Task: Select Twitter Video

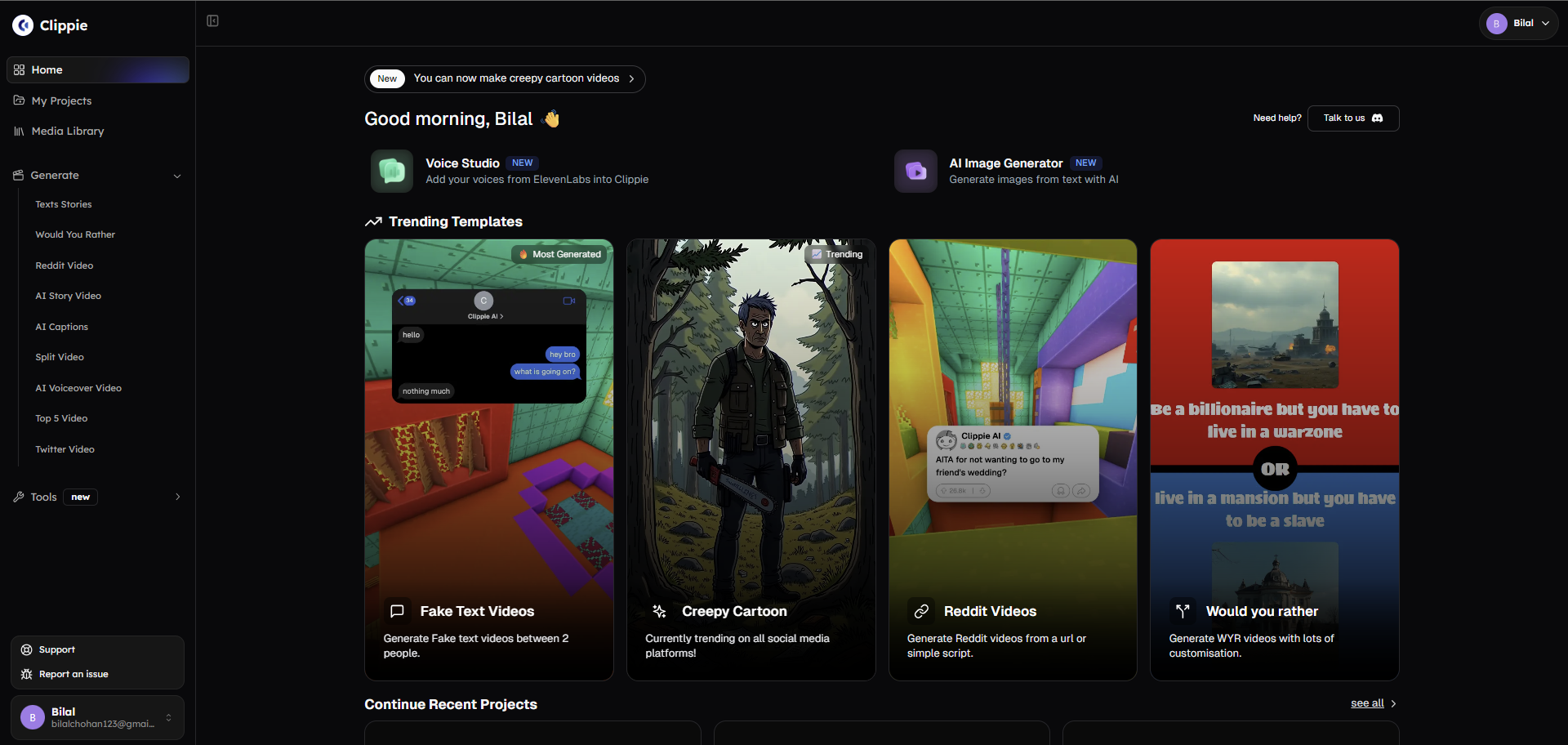Action: pyautogui.click(x=65, y=449)
